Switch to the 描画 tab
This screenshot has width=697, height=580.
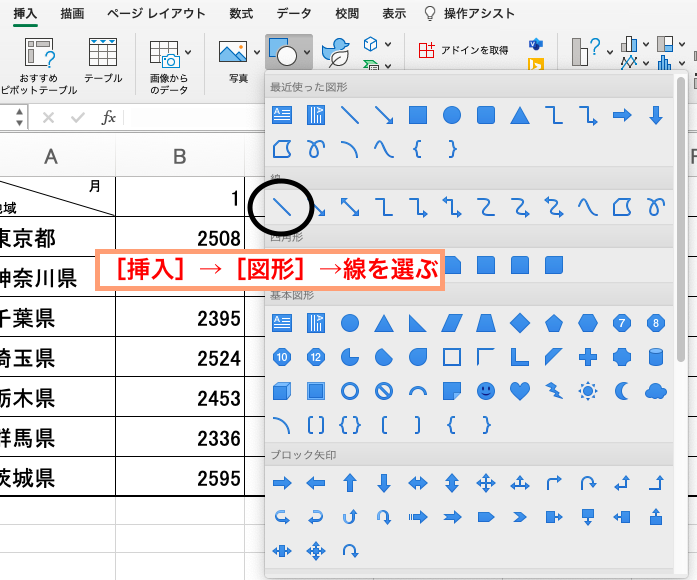click(72, 13)
